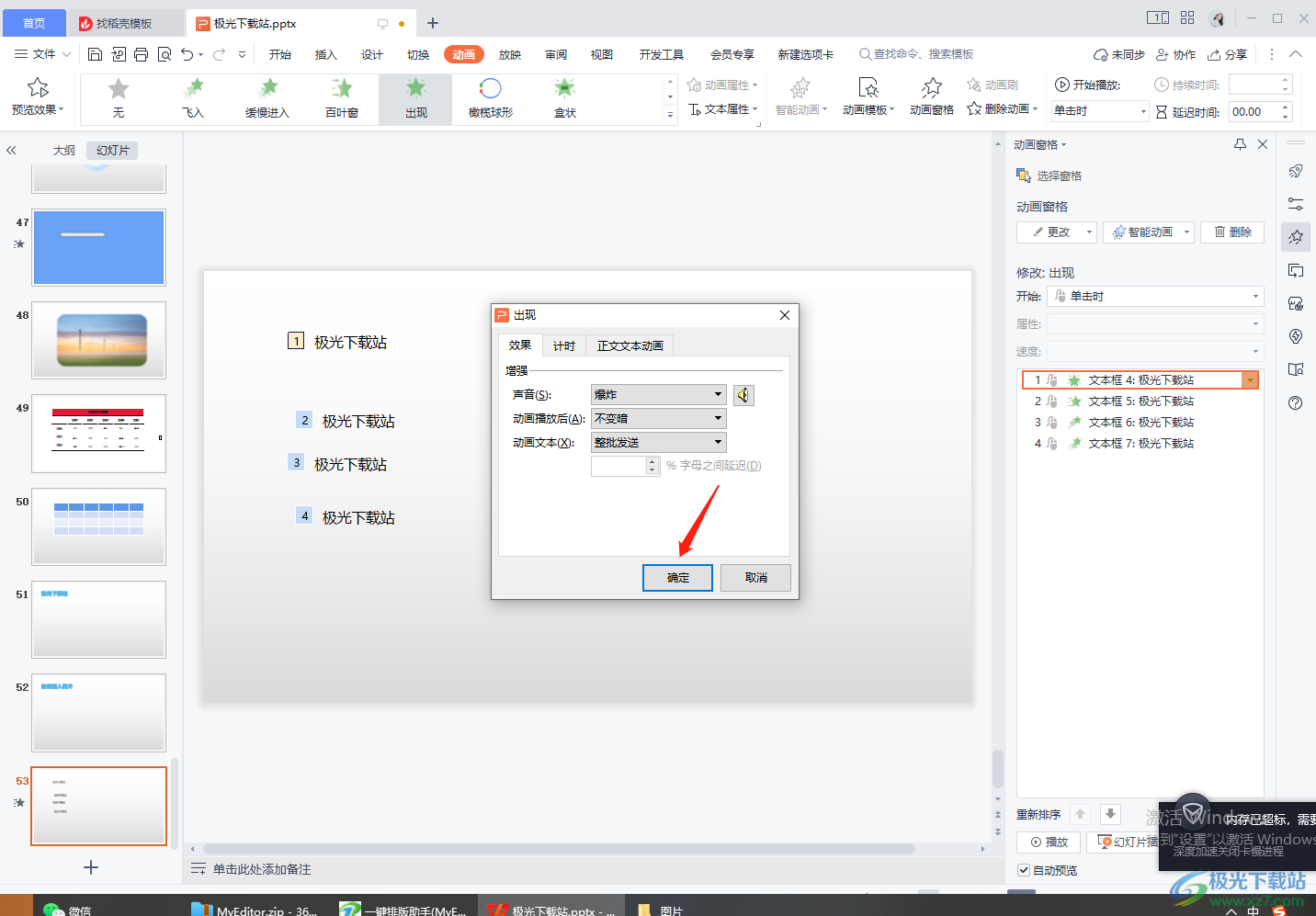Close the animation pane
Screen dimensions: 1316x916
click(1263, 144)
